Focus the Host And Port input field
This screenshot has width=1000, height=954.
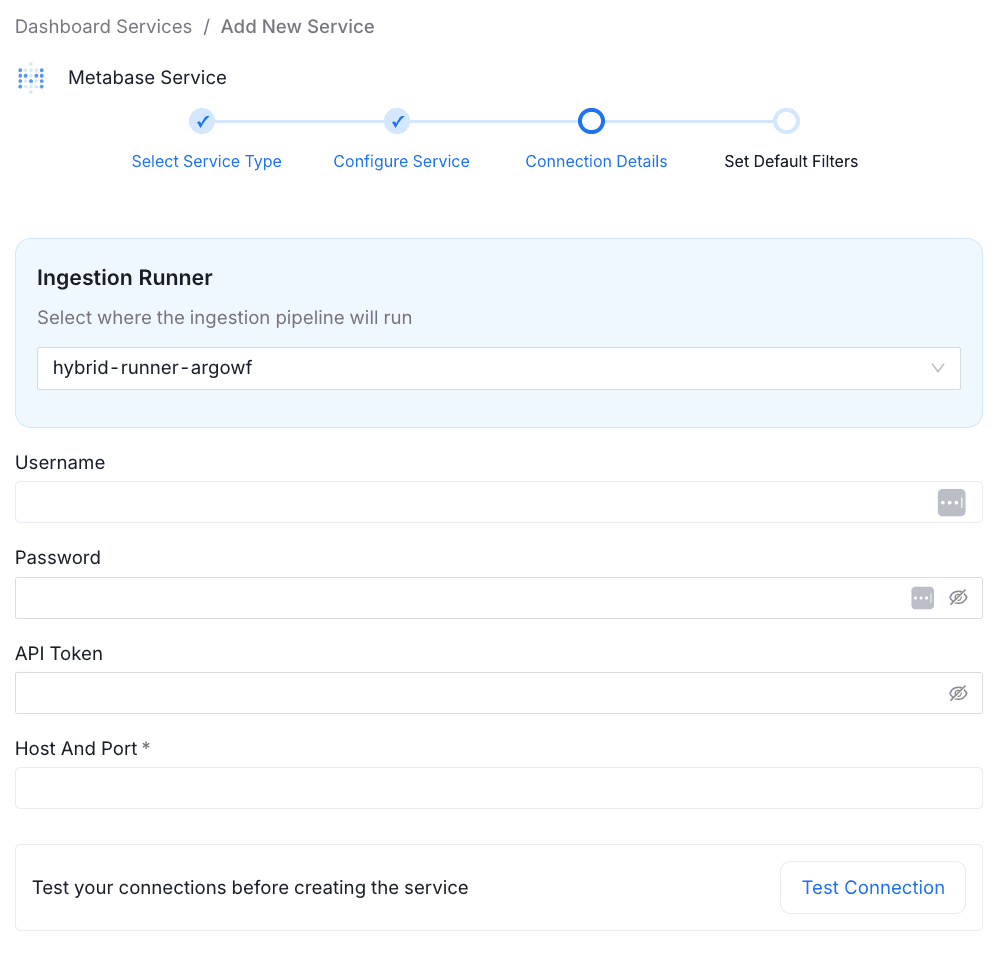(x=498, y=788)
